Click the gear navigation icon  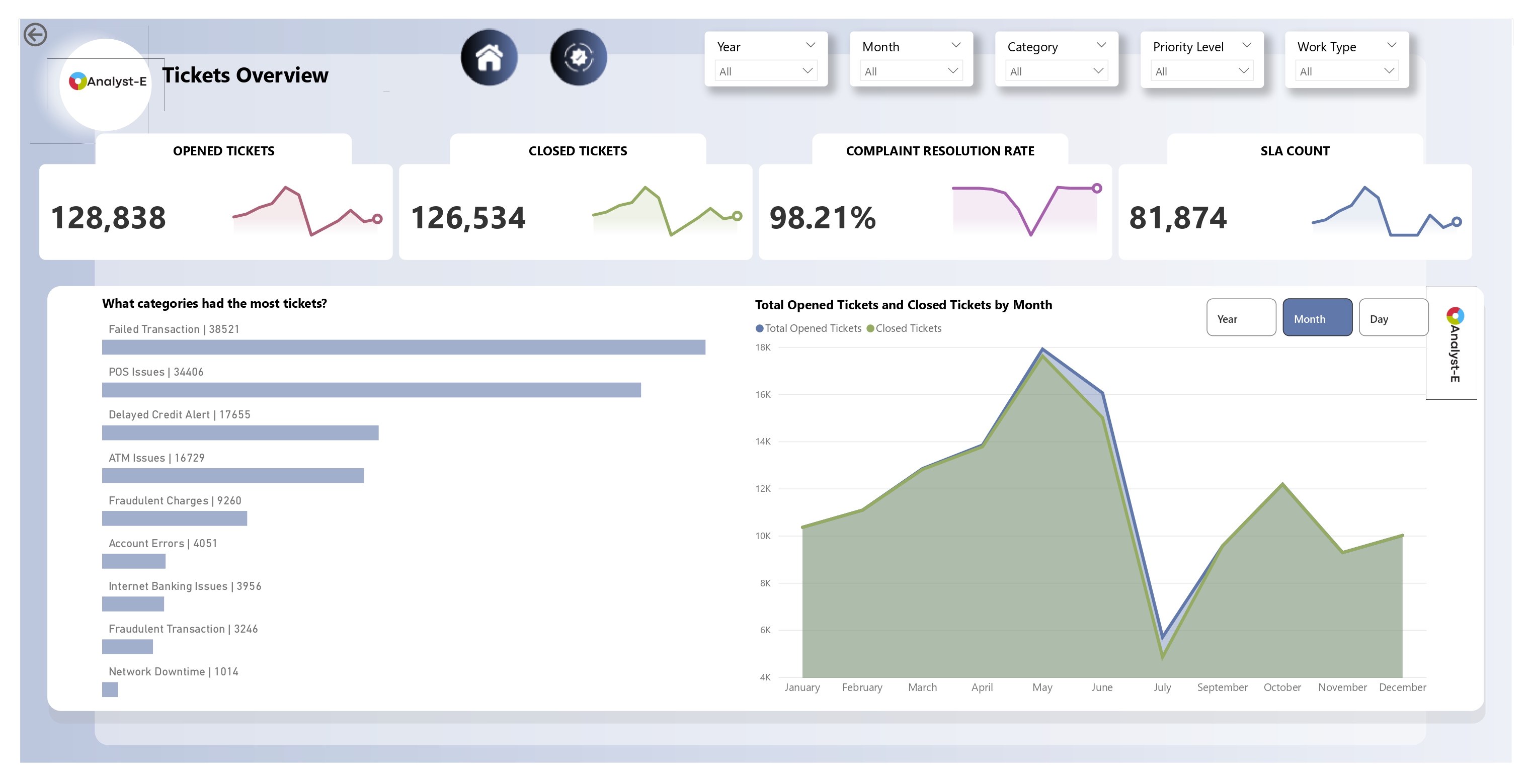[x=578, y=58]
